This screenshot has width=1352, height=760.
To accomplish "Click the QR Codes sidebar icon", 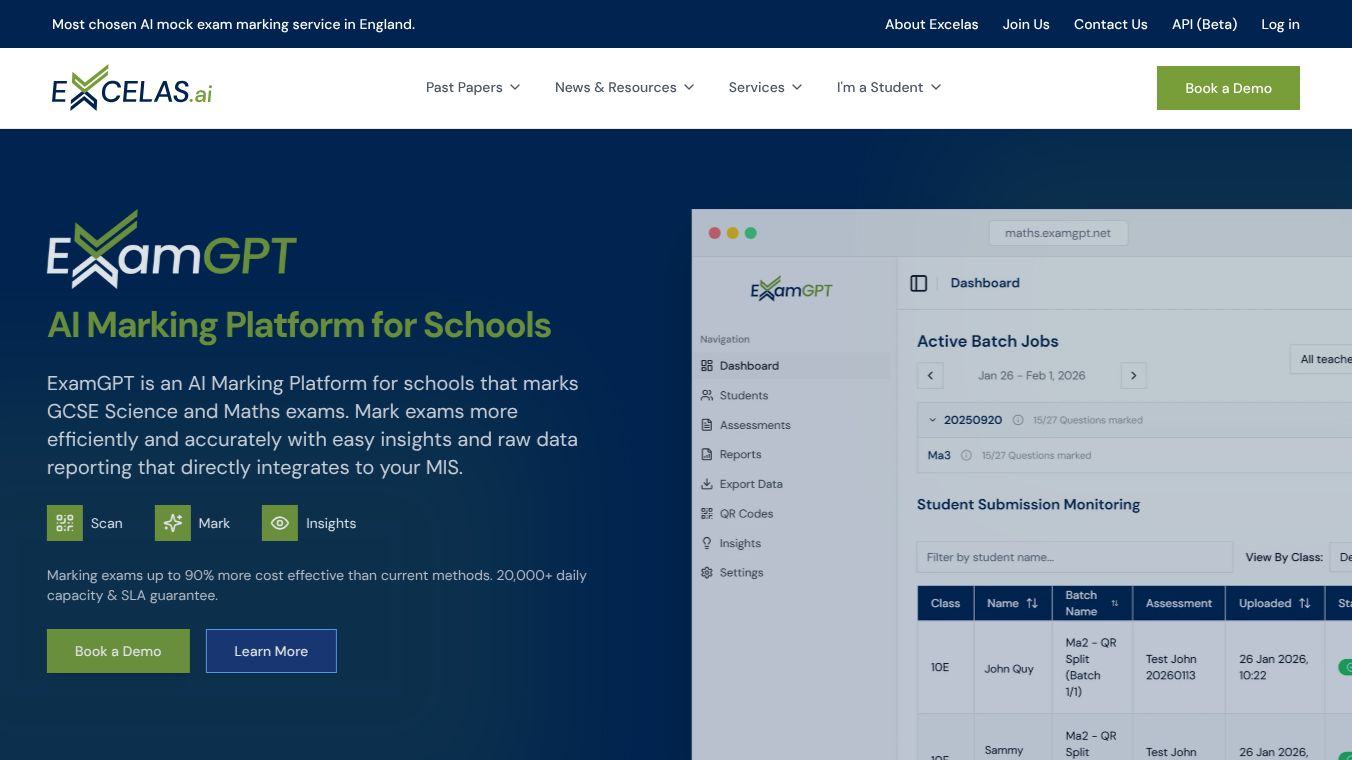I will click(707, 514).
